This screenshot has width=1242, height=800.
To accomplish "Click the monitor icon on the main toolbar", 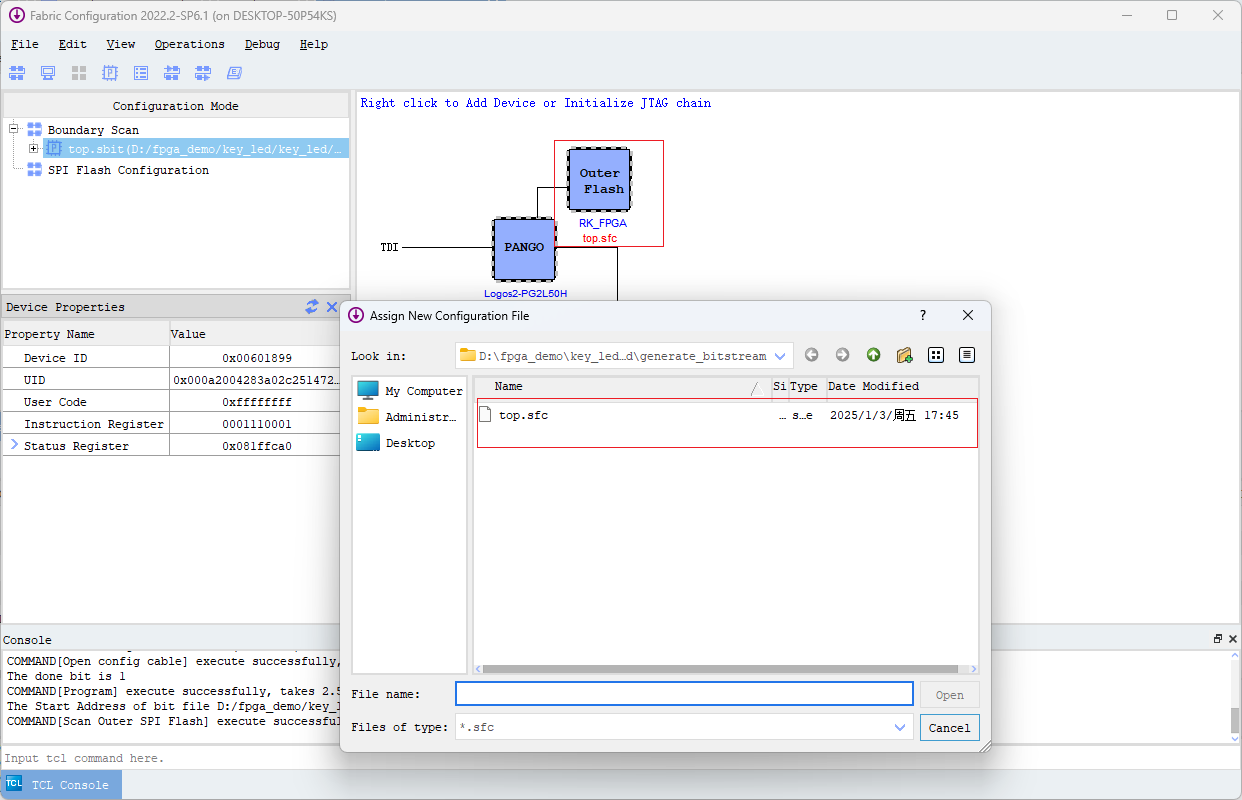I will [x=47, y=72].
